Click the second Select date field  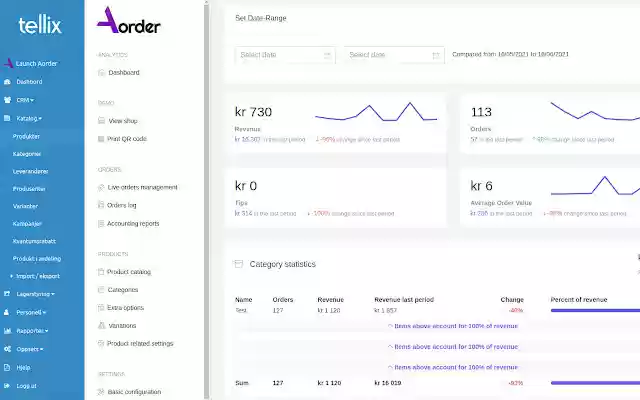click(x=394, y=55)
